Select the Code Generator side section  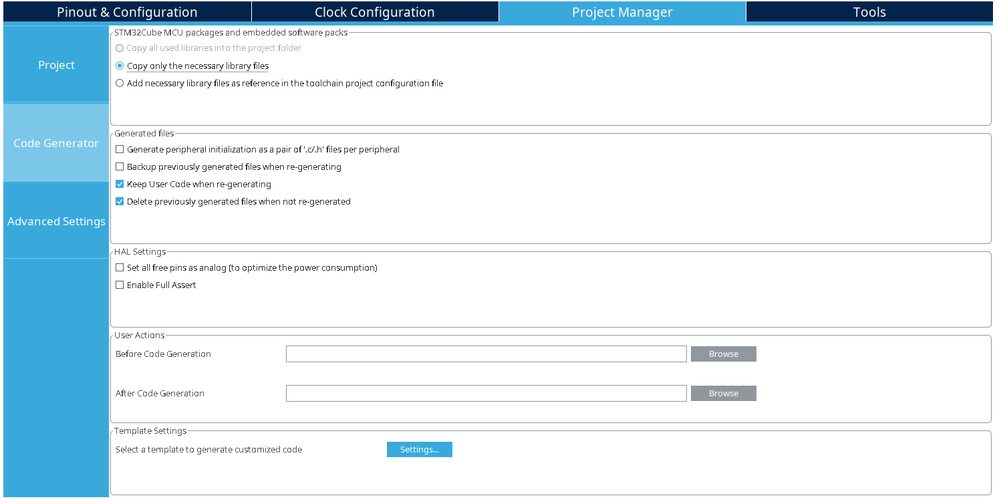(56, 143)
